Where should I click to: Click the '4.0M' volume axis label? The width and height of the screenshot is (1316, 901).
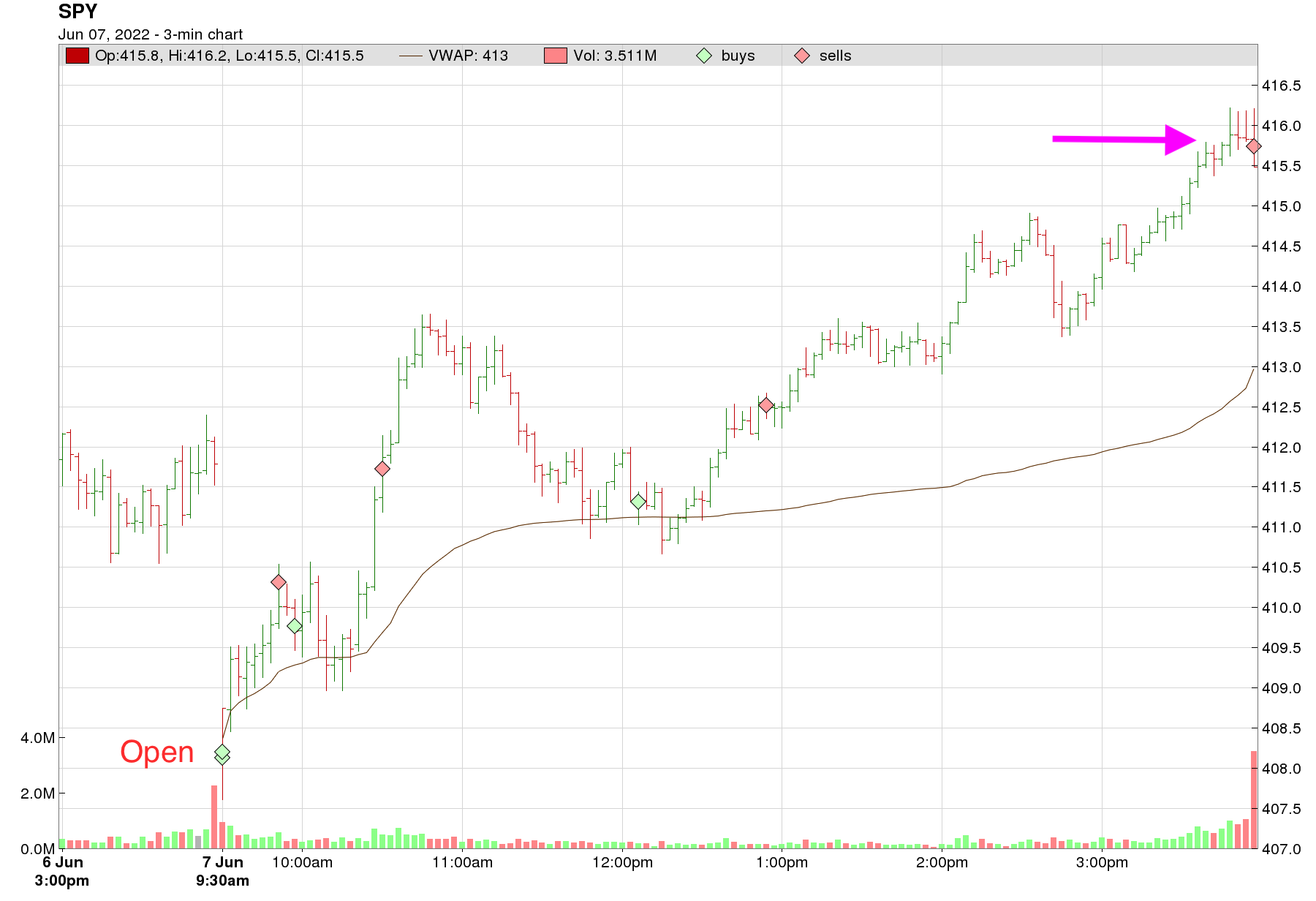37,738
